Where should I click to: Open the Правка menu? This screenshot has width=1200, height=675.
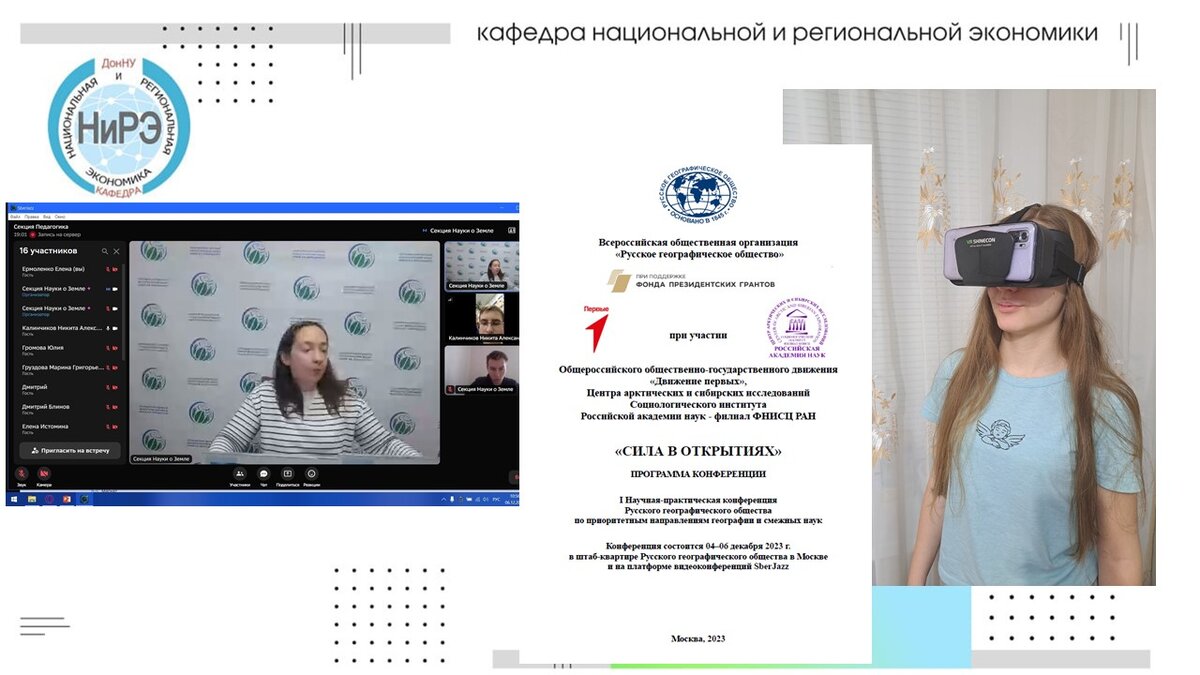(x=32, y=217)
